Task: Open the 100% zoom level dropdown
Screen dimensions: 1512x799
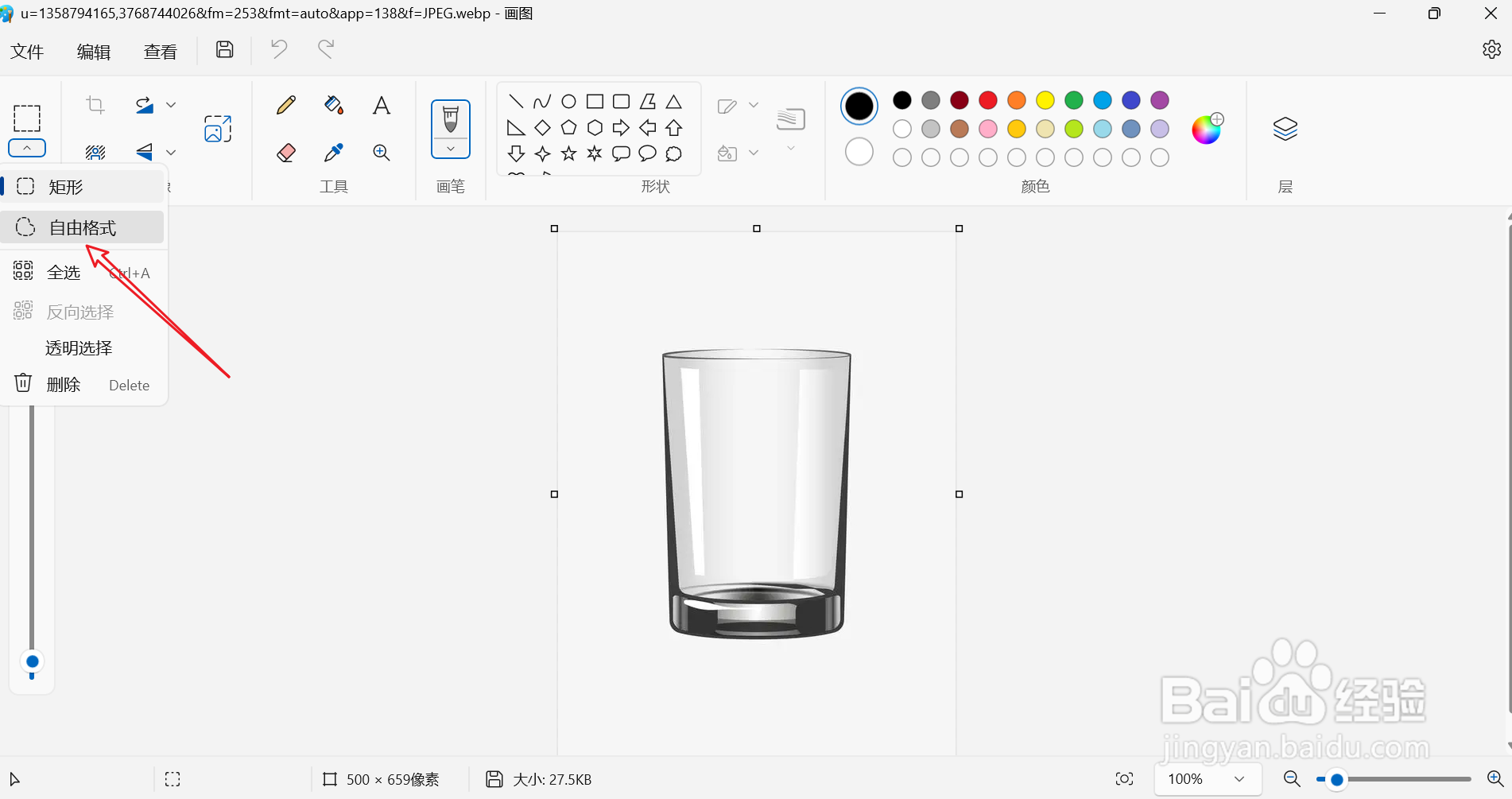Action: (1208, 779)
